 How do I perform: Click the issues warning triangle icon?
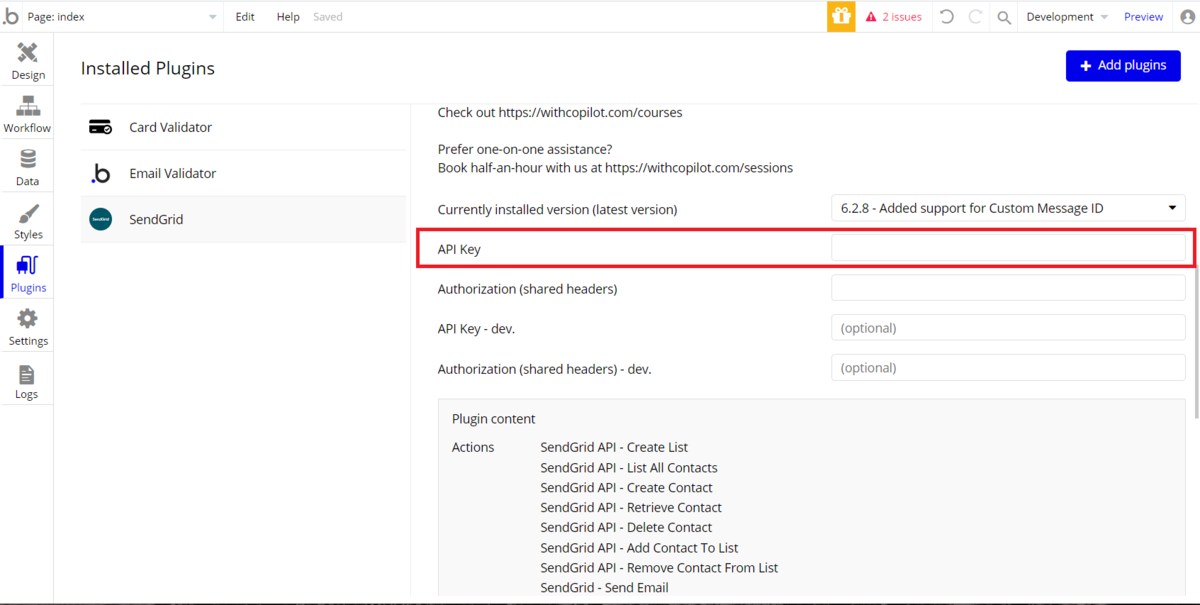tap(871, 17)
